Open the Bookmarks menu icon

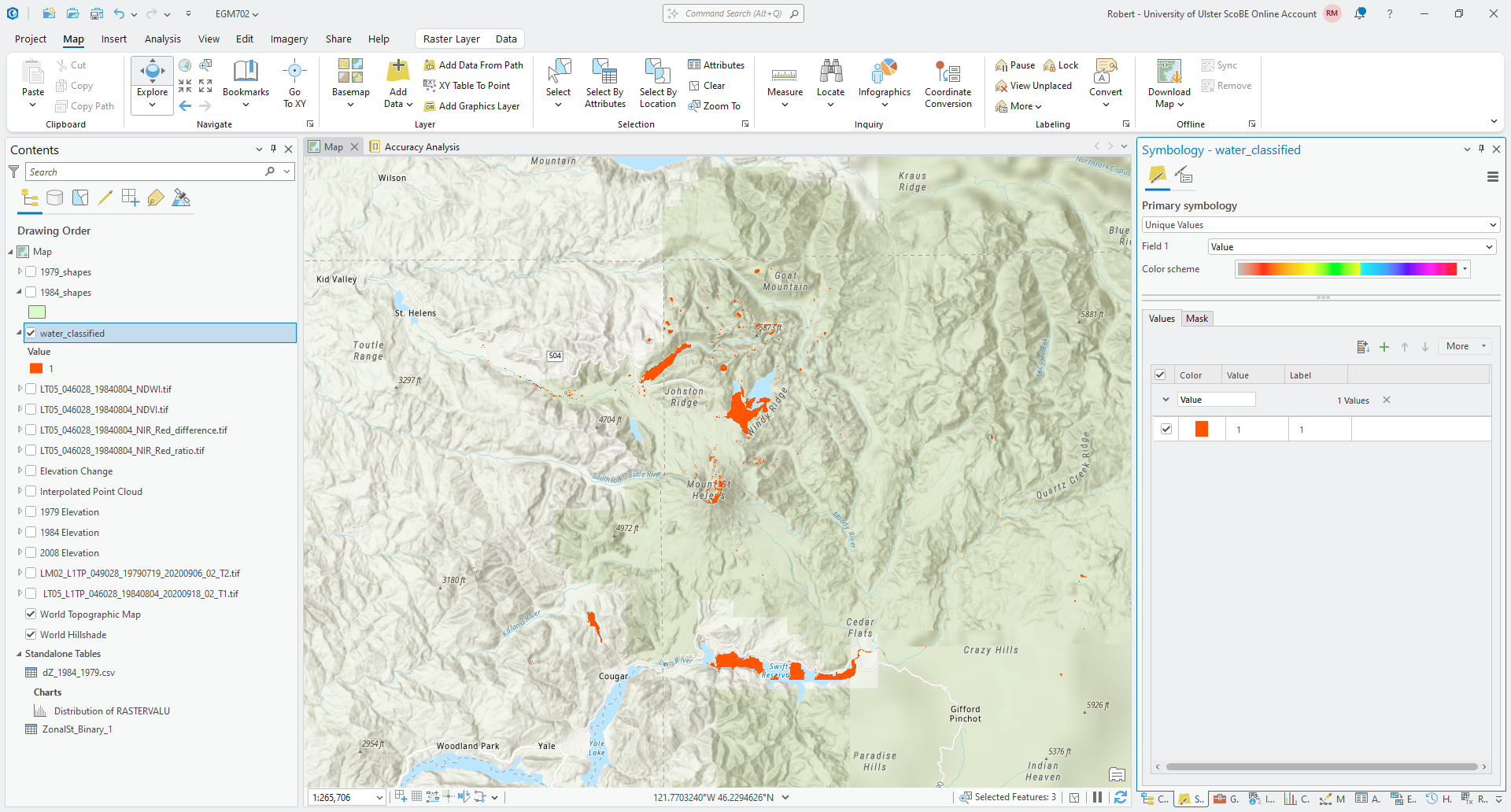246,72
